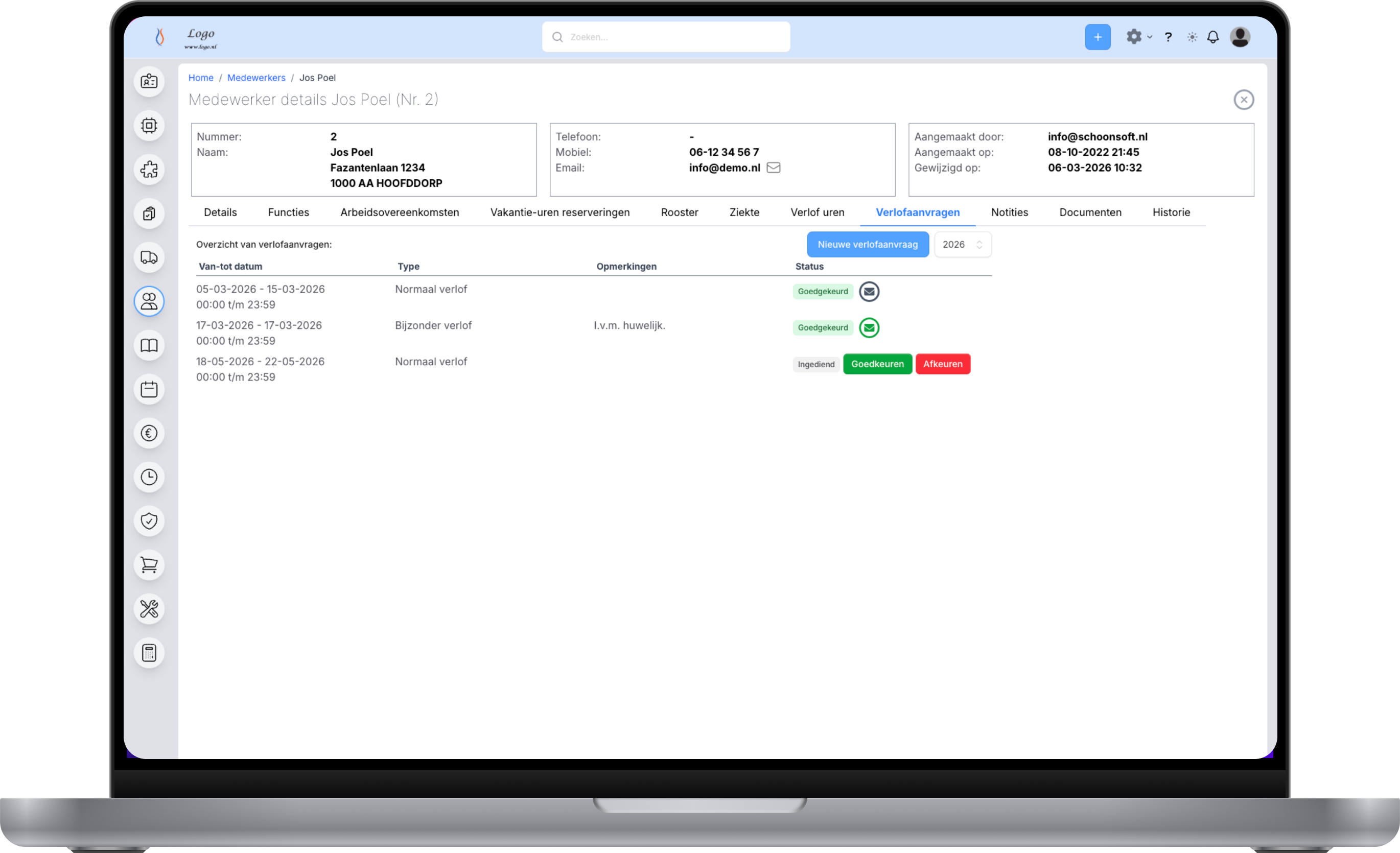Open the 2026 year selector
Image resolution: width=1400 pixels, height=853 pixels.
click(x=963, y=245)
